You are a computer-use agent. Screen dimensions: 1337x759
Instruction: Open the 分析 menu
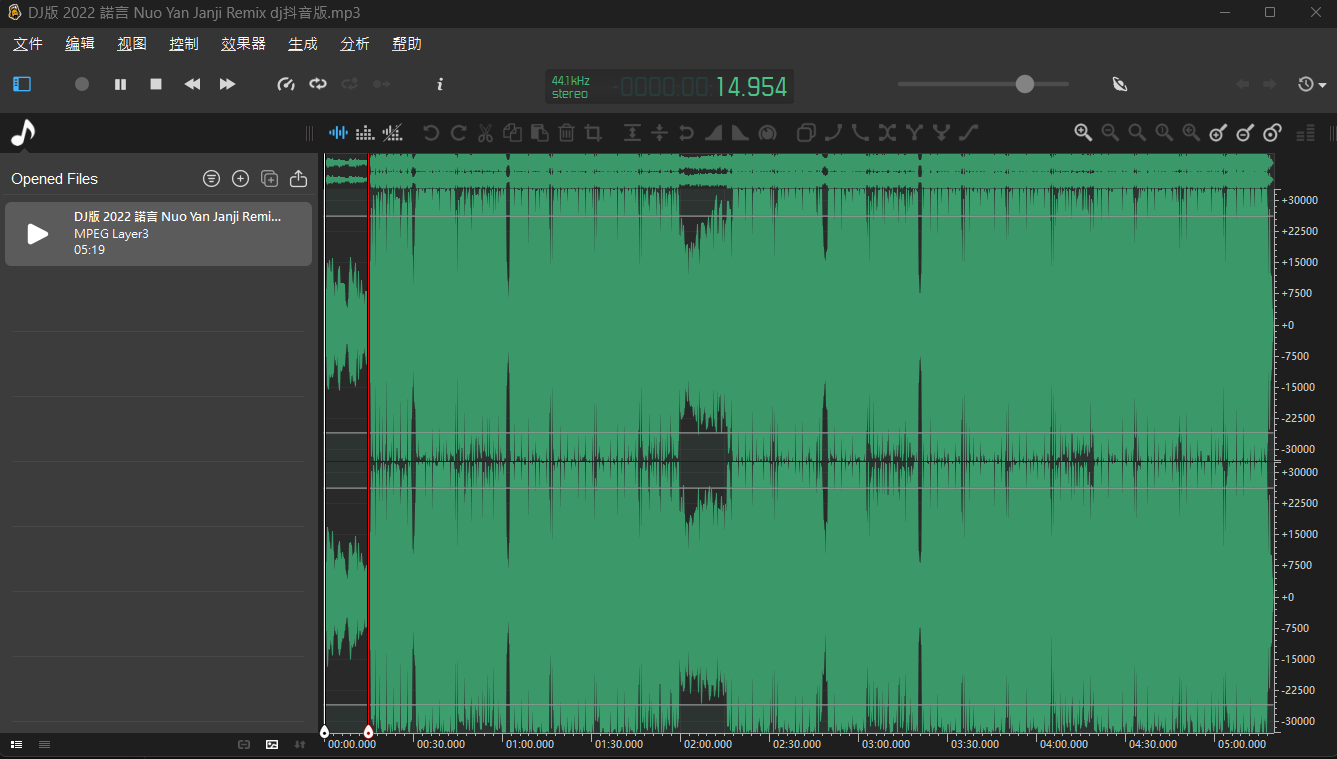coord(355,44)
